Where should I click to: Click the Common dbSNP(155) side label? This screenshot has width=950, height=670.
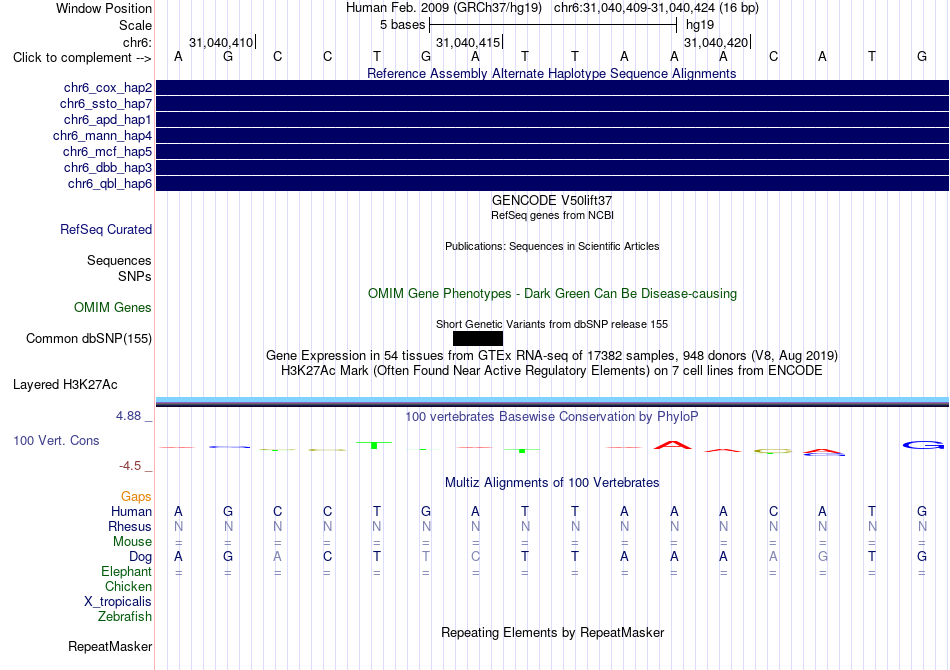tap(88, 339)
